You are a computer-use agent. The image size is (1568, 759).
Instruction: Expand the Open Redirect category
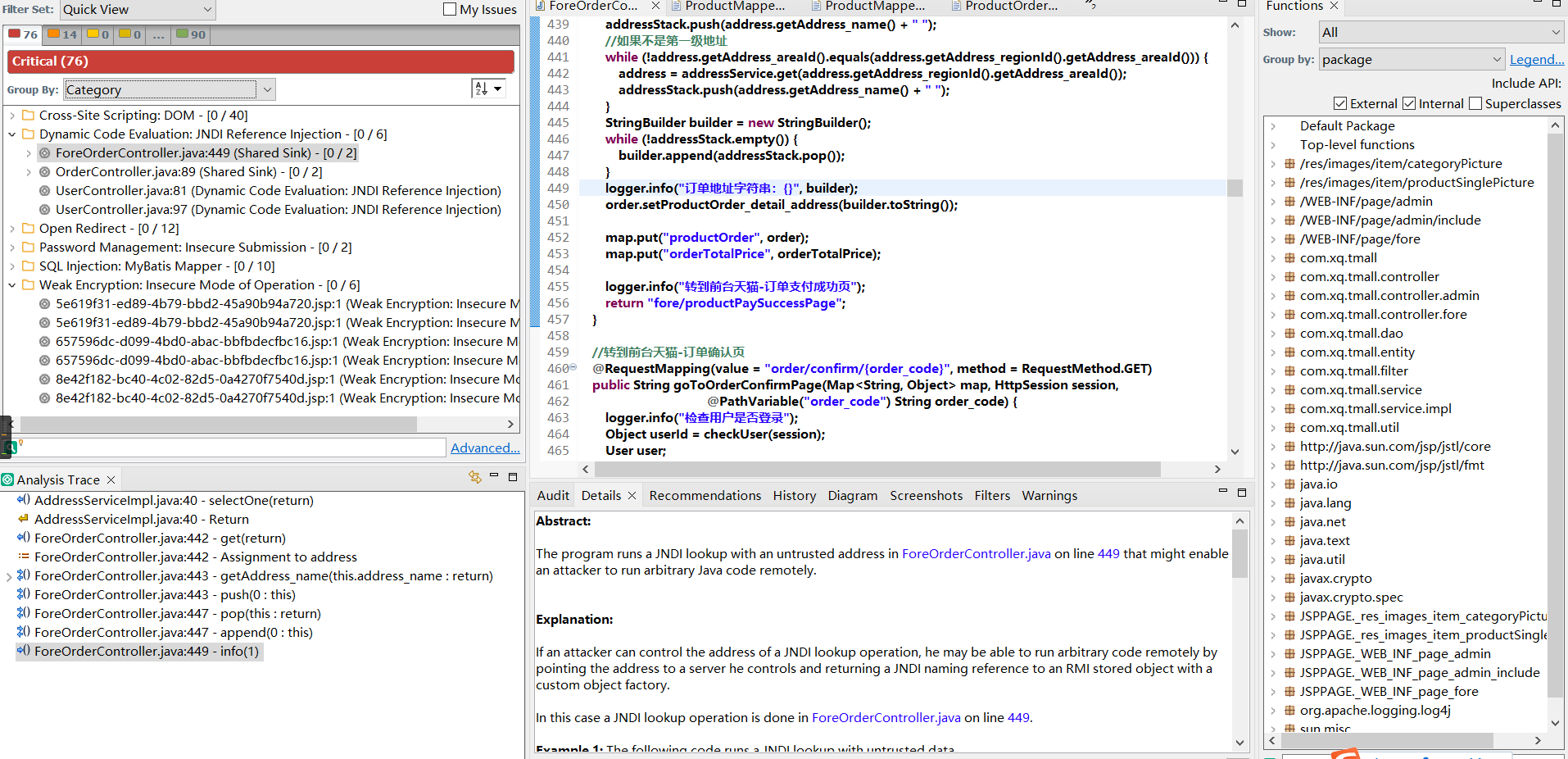(x=12, y=229)
